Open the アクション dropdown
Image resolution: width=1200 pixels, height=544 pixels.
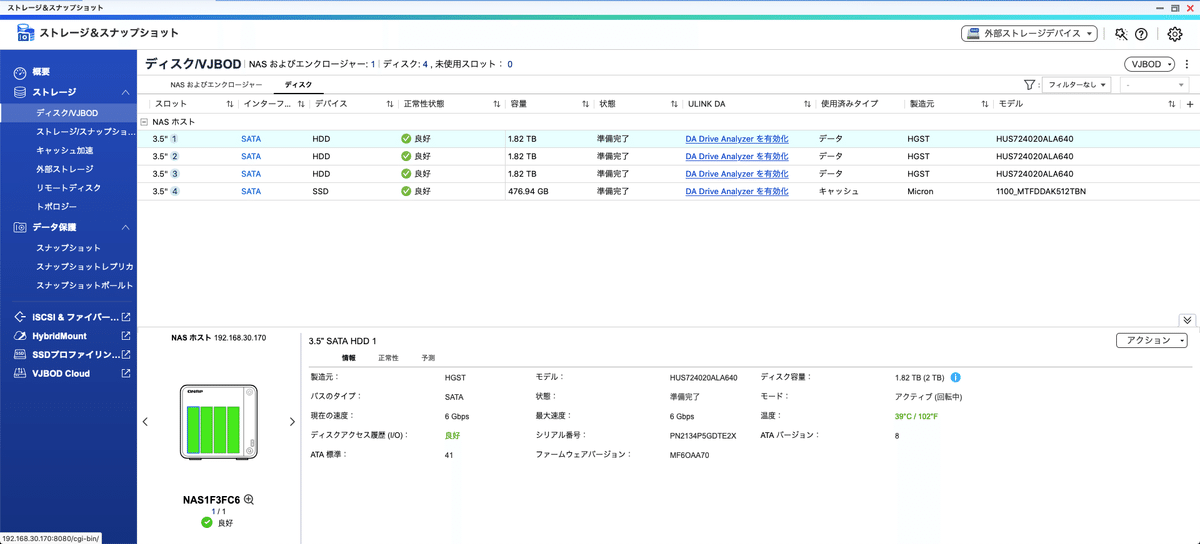click(1152, 340)
